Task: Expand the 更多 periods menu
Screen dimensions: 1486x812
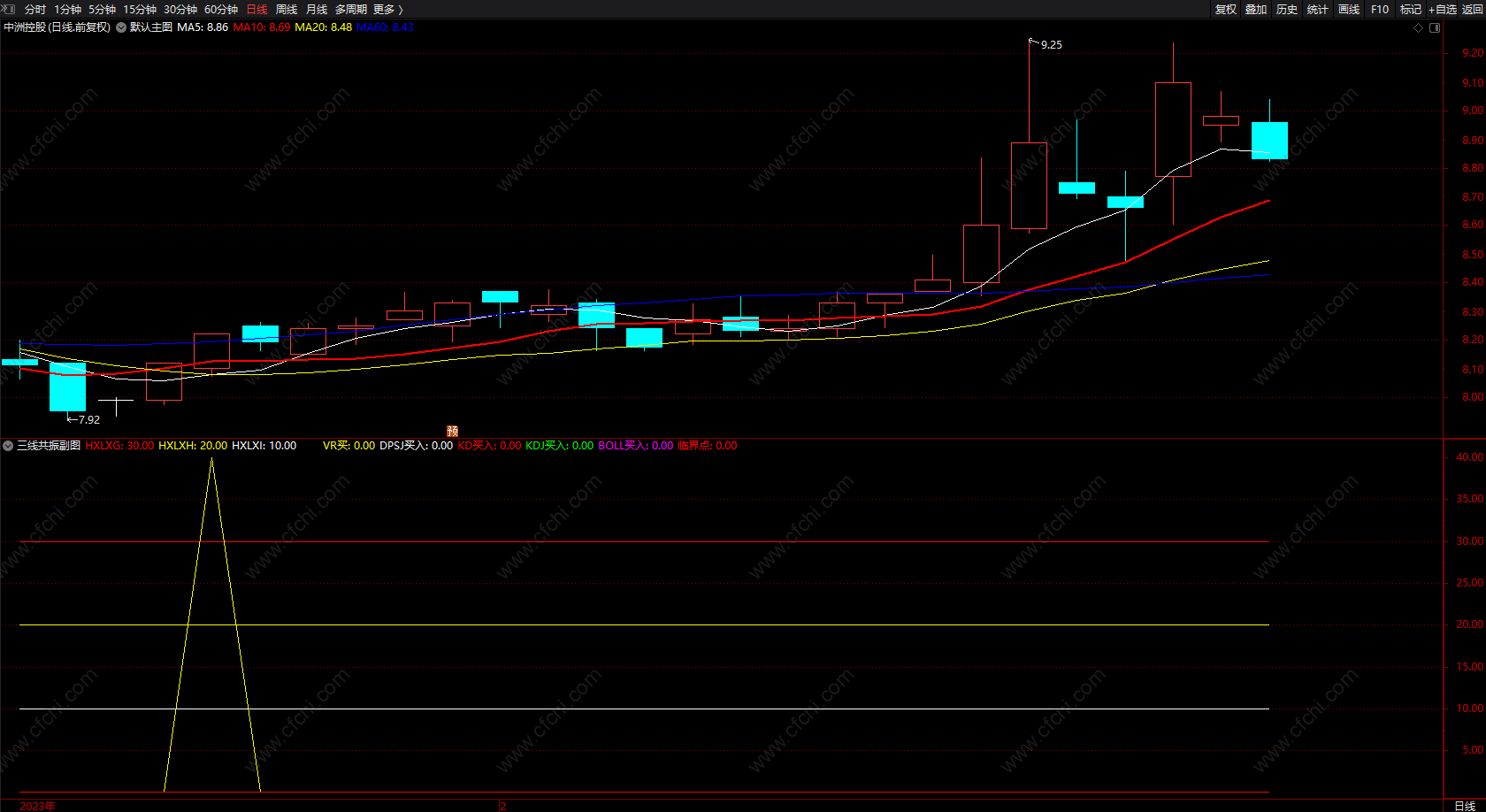Action: pyautogui.click(x=387, y=9)
